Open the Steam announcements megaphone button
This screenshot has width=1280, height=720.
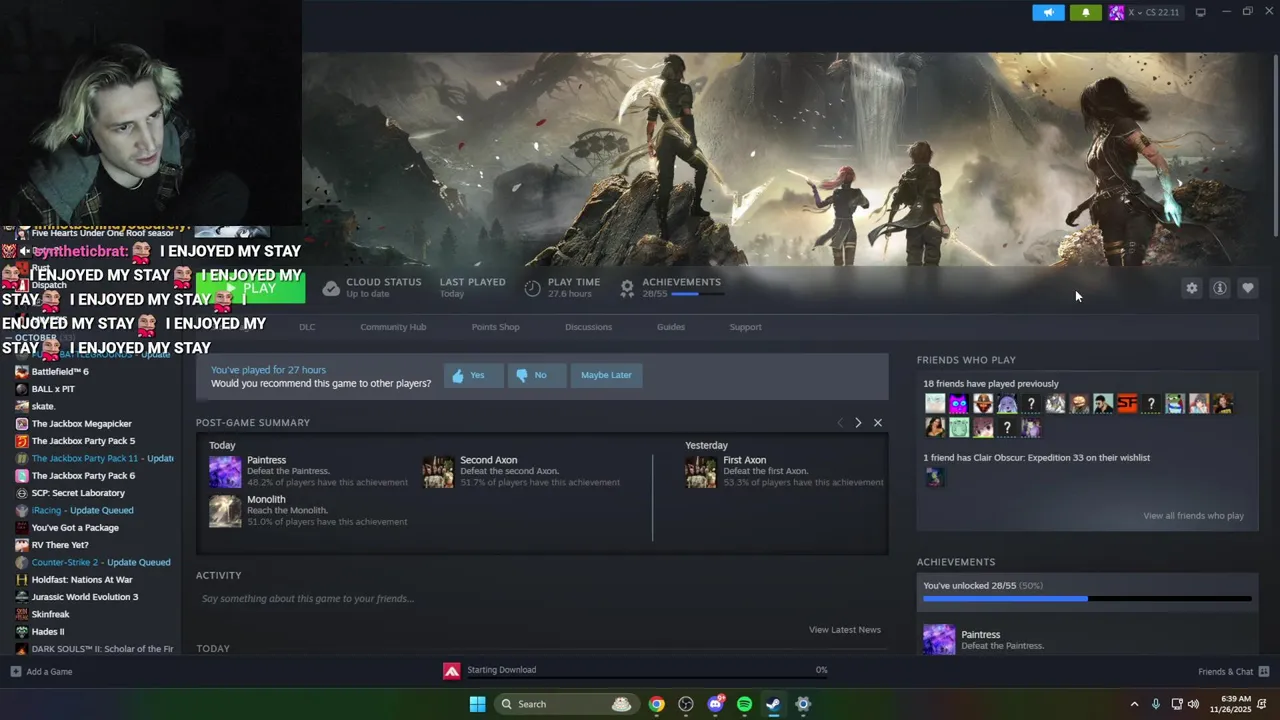[1048, 12]
